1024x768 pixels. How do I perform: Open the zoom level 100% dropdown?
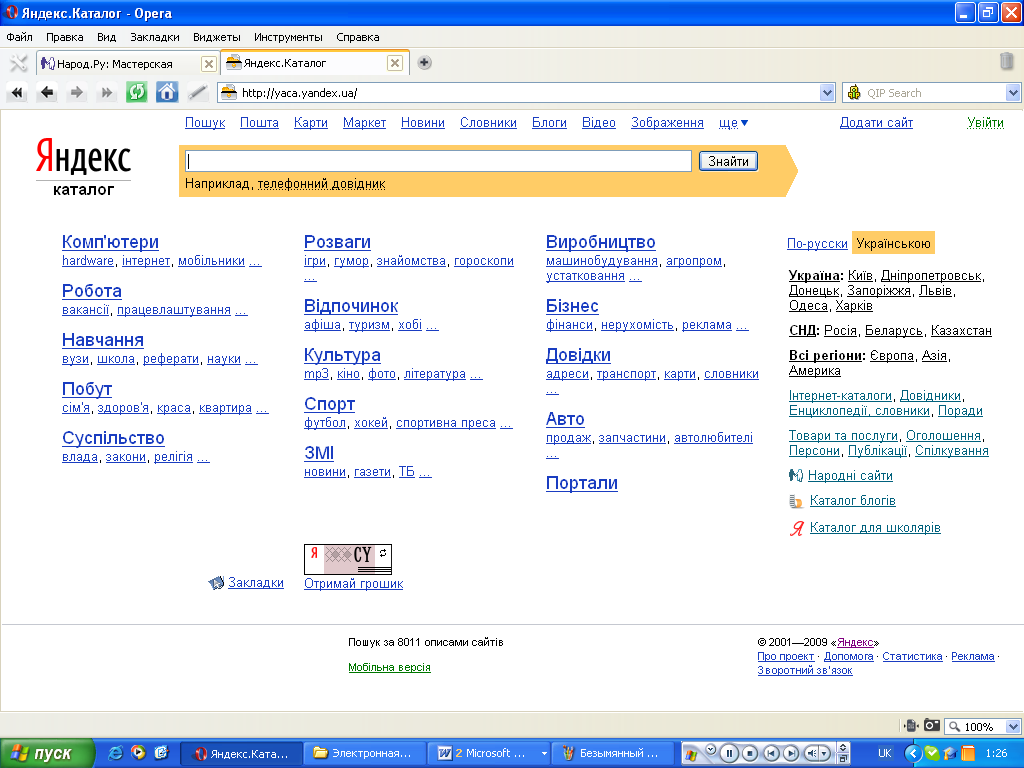pos(1013,726)
